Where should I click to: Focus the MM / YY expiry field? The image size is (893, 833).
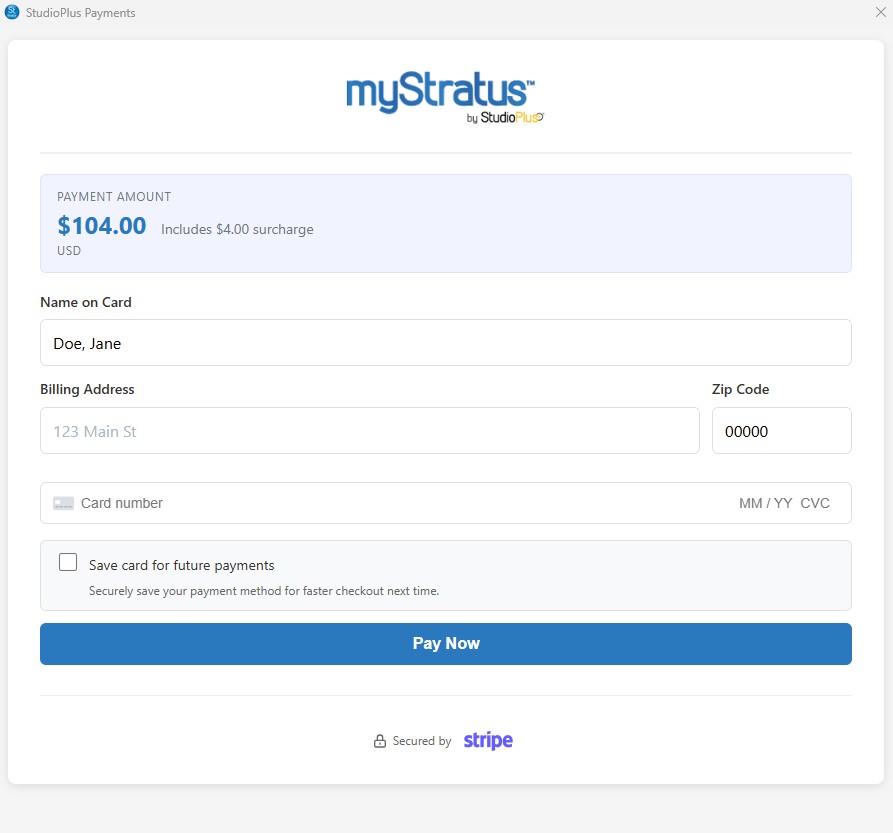(x=765, y=504)
